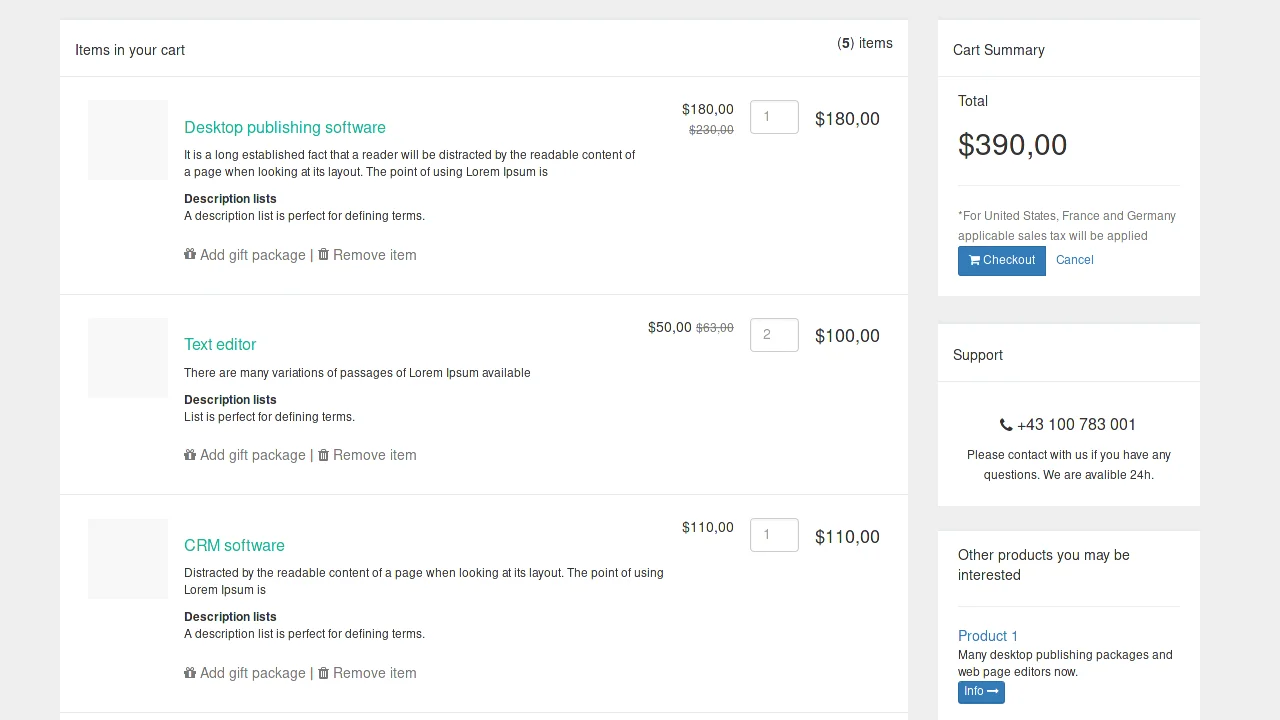Viewport: 1280px width, 720px height.
Task: Click the Cancel link beside Checkout
Action: (x=1074, y=260)
